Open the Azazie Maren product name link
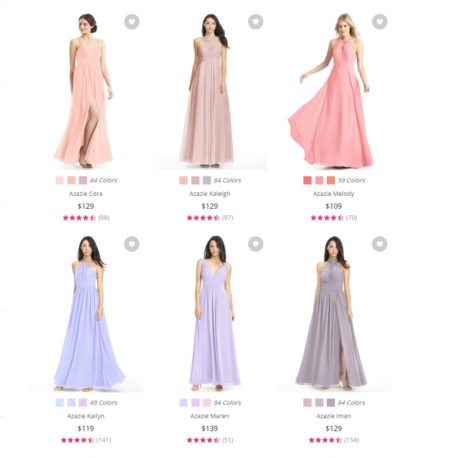The height and width of the screenshot is (458, 450). coord(210,416)
